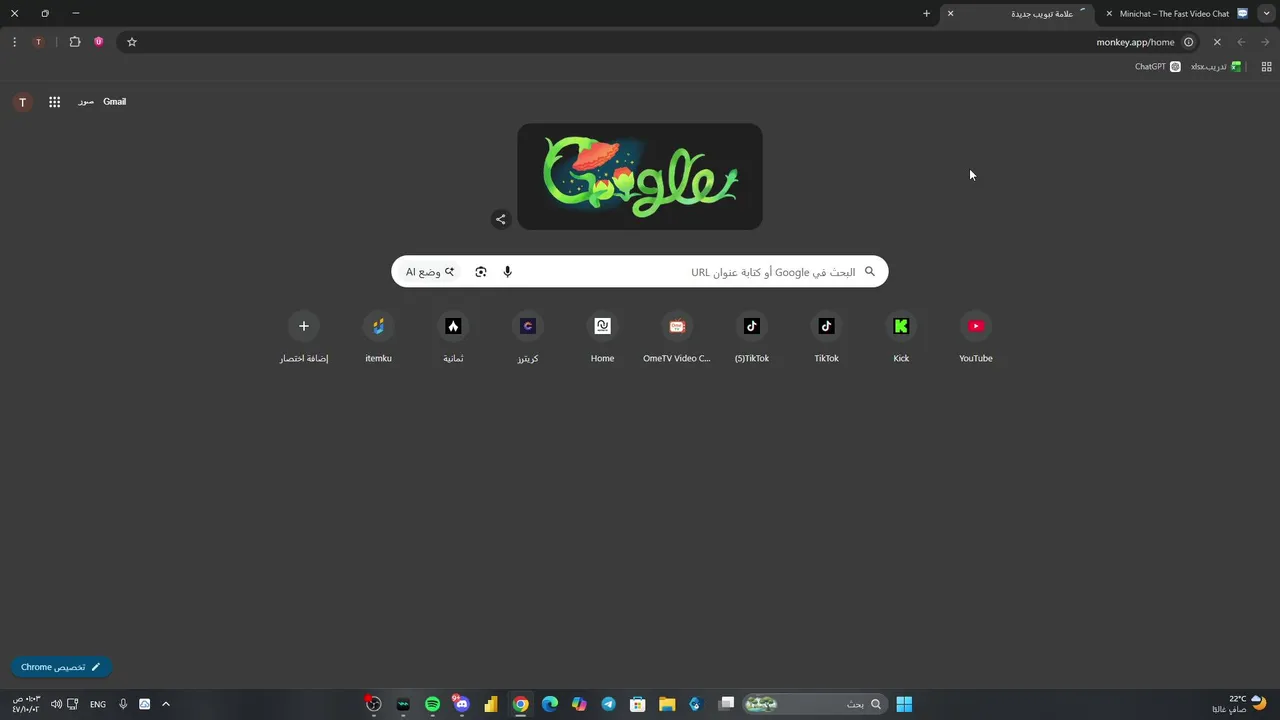Open the Chrome three-dot menu
The width and height of the screenshot is (1280, 720).
pos(14,42)
